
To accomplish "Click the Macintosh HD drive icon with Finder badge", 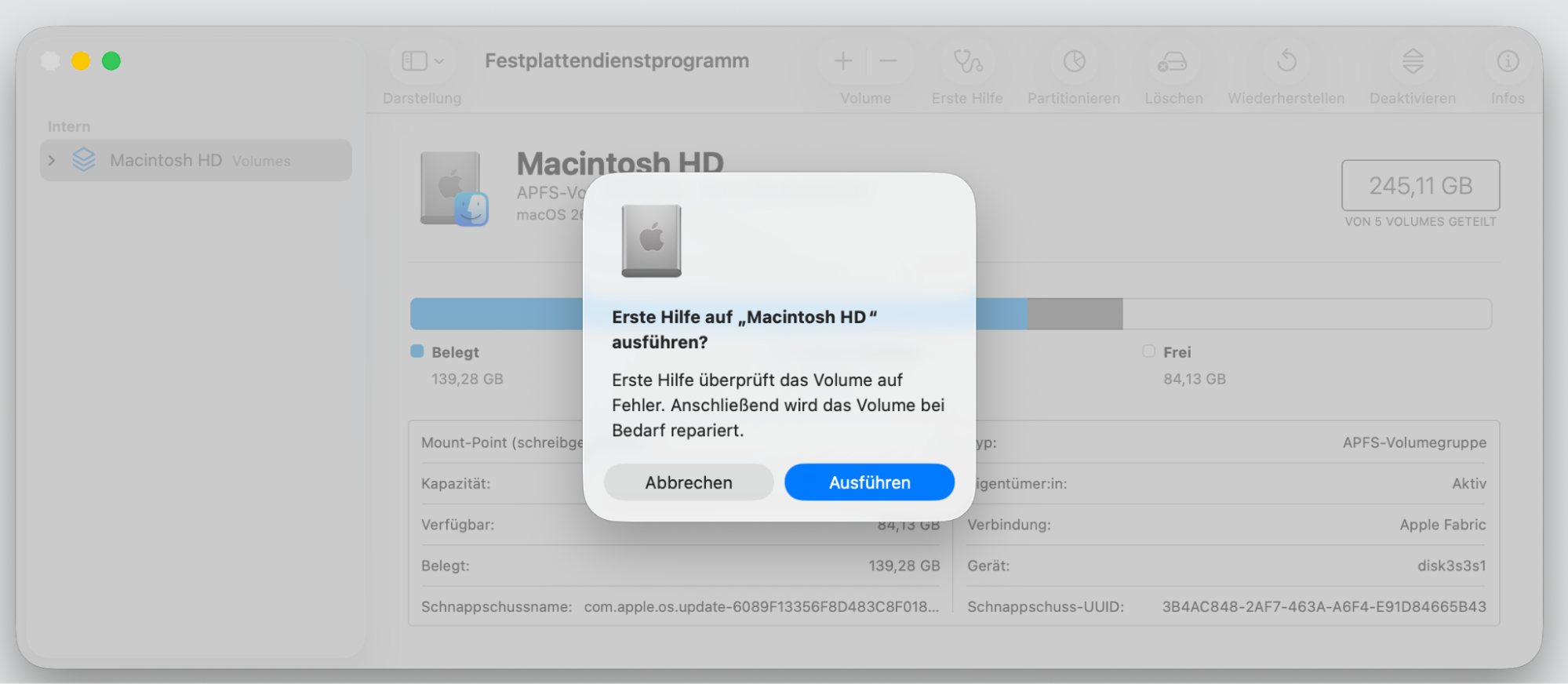I will point(454,188).
